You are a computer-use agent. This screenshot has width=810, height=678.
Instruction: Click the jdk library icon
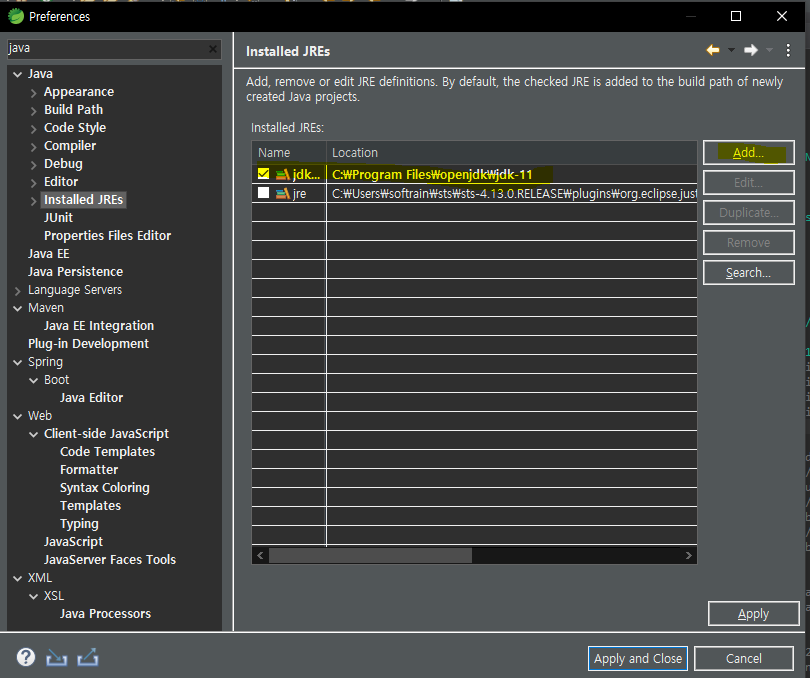(x=283, y=175)
